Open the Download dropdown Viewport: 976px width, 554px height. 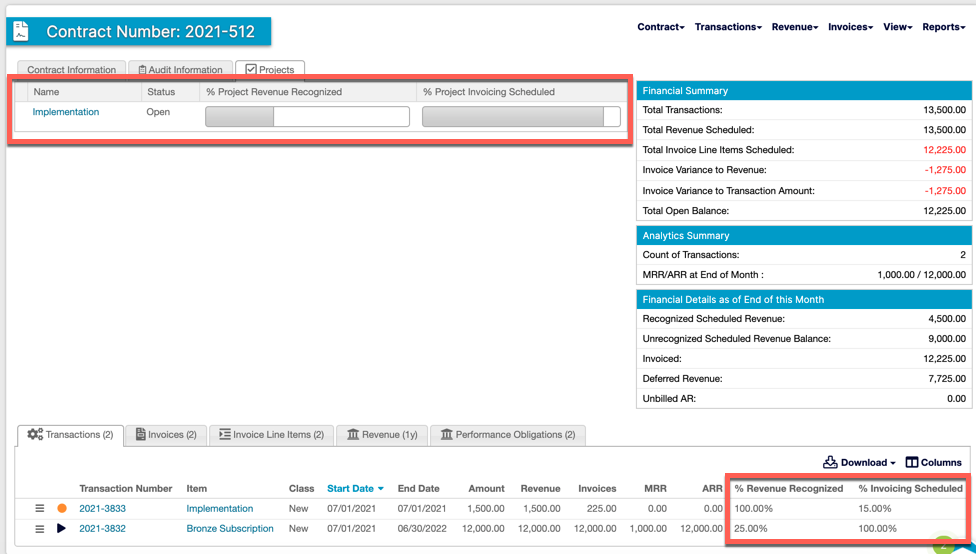[x=859, y=462]
